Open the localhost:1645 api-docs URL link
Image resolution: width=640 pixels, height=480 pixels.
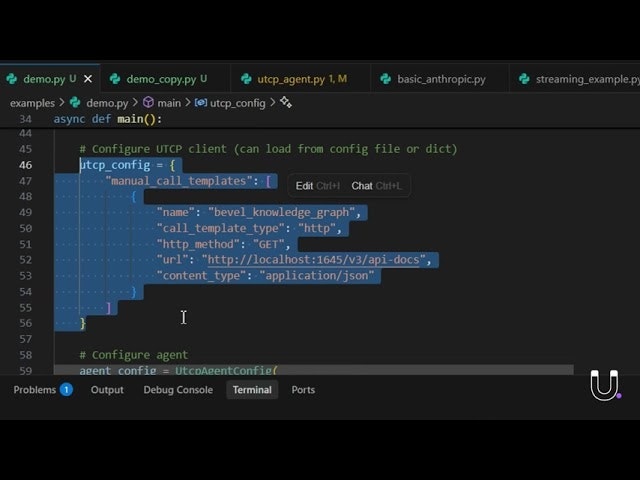coord(313,260)
